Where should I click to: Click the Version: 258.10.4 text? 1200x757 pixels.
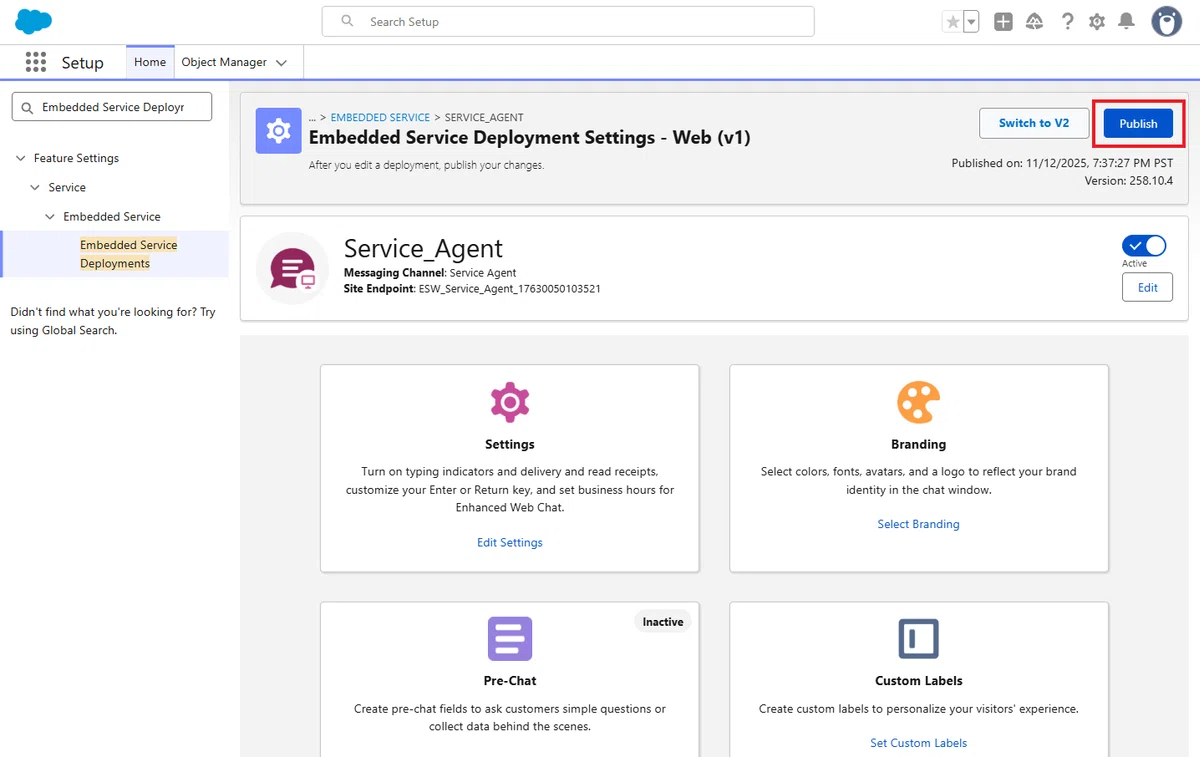1128,181
